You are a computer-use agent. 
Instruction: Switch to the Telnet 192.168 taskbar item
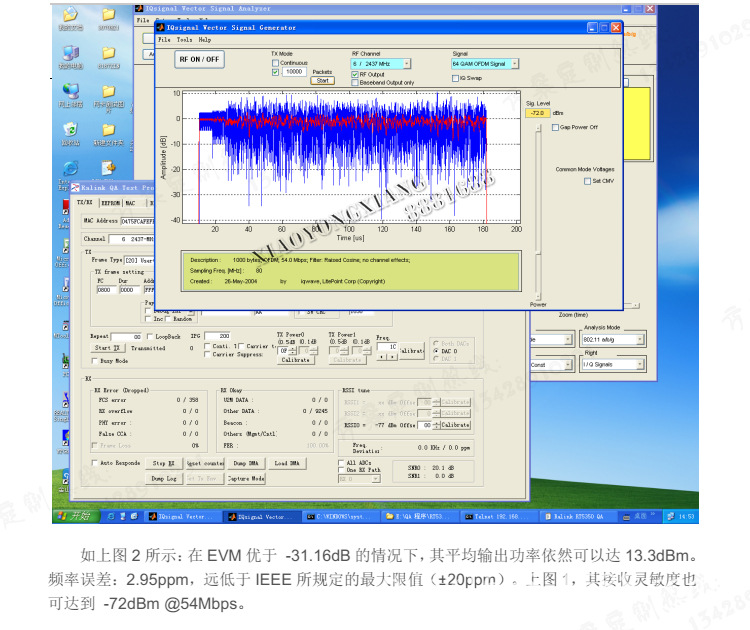[x=500, y=517]
